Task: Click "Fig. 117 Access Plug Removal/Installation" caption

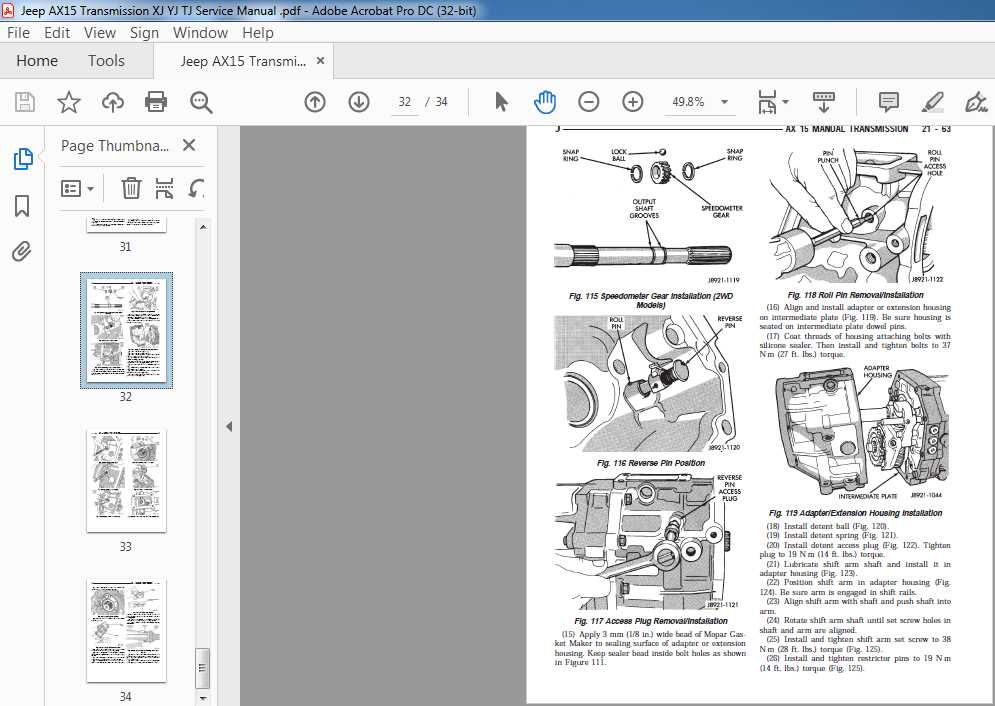Action: (650, 621)
